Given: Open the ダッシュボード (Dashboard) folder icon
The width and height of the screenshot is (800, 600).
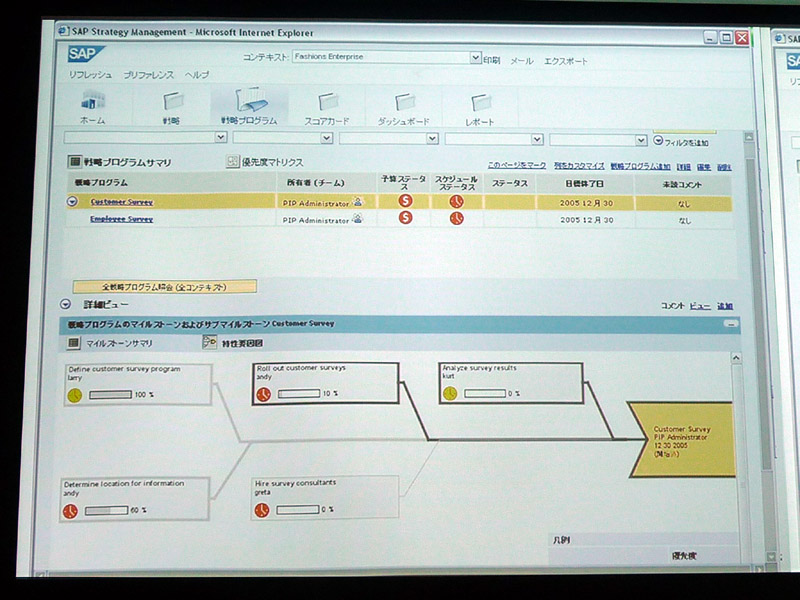Looking at the screenshot, I should tap(405, 102).
